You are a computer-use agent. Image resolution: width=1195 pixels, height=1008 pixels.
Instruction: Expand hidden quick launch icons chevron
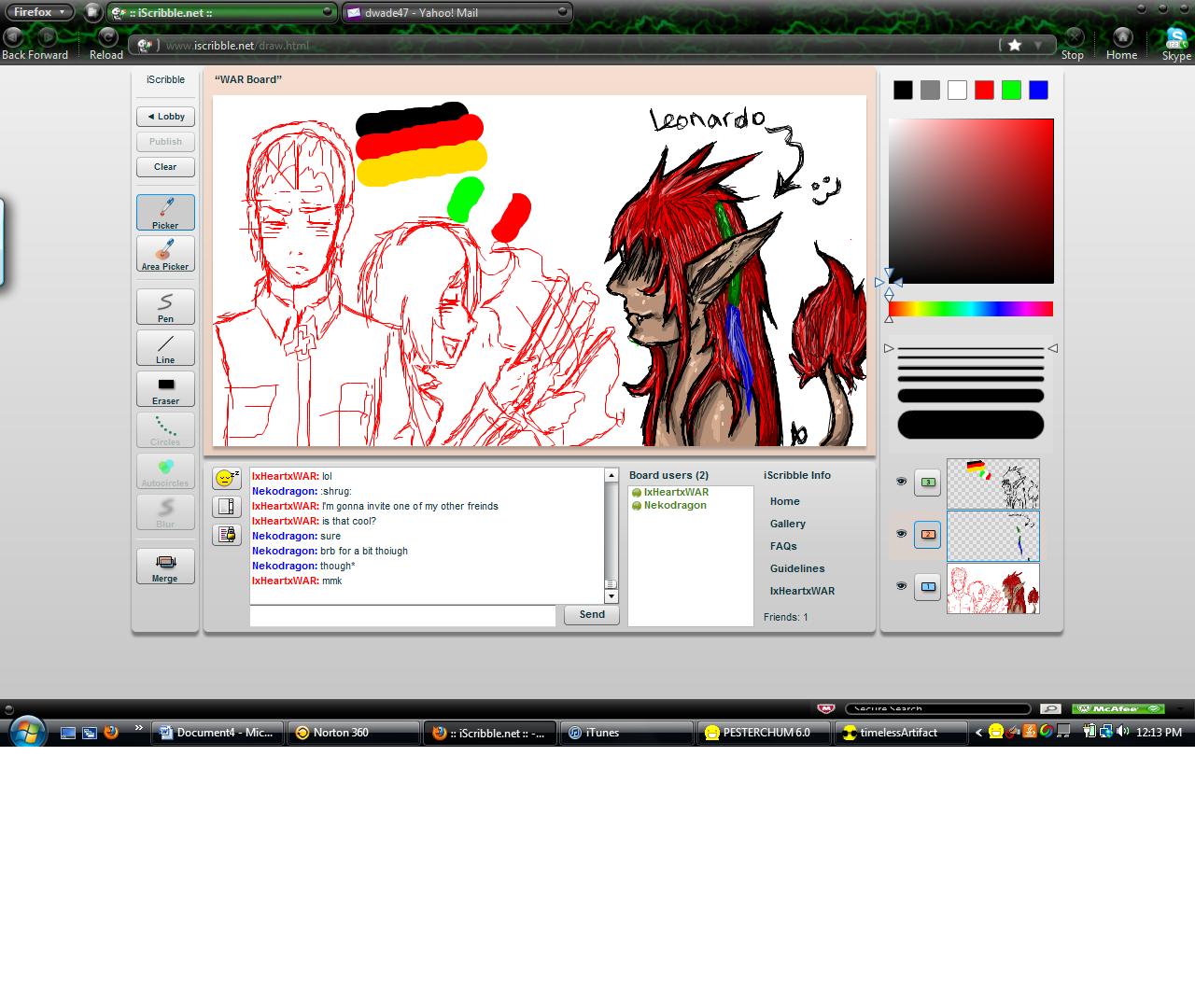click(139, 728)
